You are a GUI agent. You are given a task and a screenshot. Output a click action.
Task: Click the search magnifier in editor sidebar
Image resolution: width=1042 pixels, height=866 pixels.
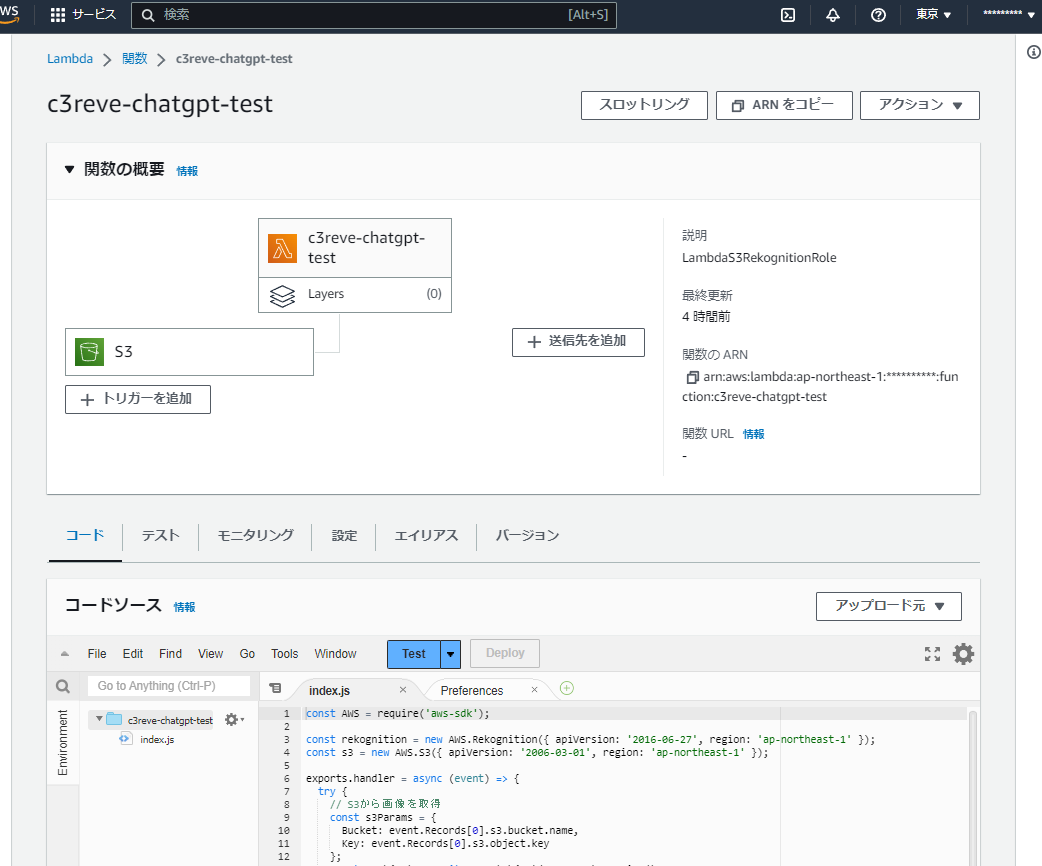[x=63, y=687]
